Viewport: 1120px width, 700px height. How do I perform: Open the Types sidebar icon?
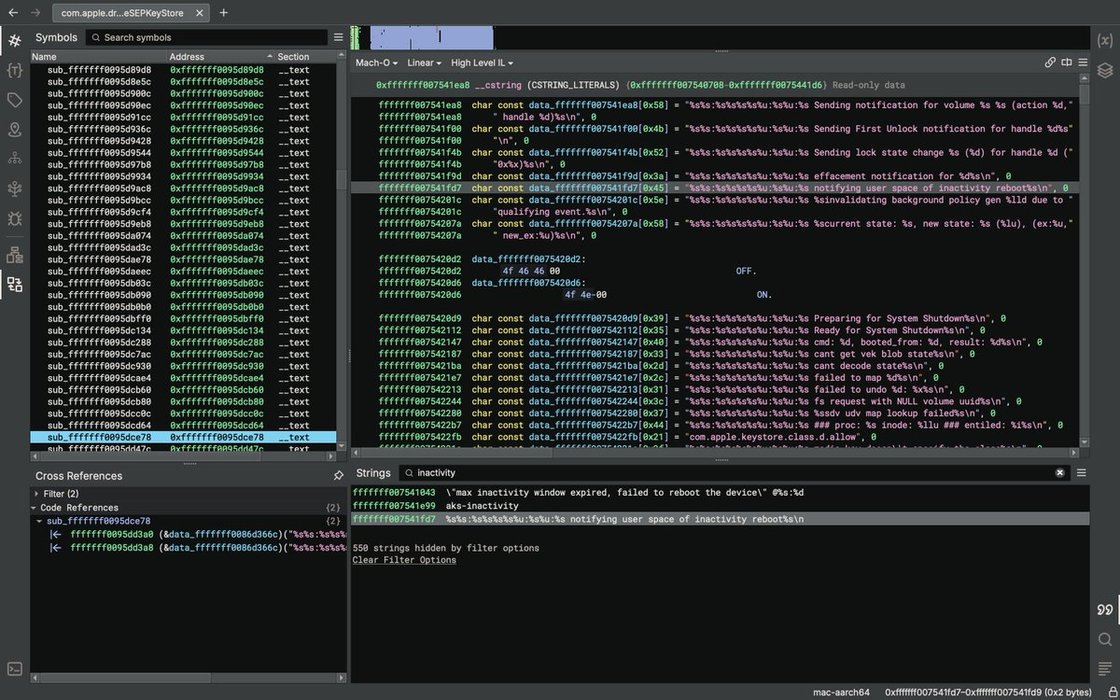(x=14, y=71)
